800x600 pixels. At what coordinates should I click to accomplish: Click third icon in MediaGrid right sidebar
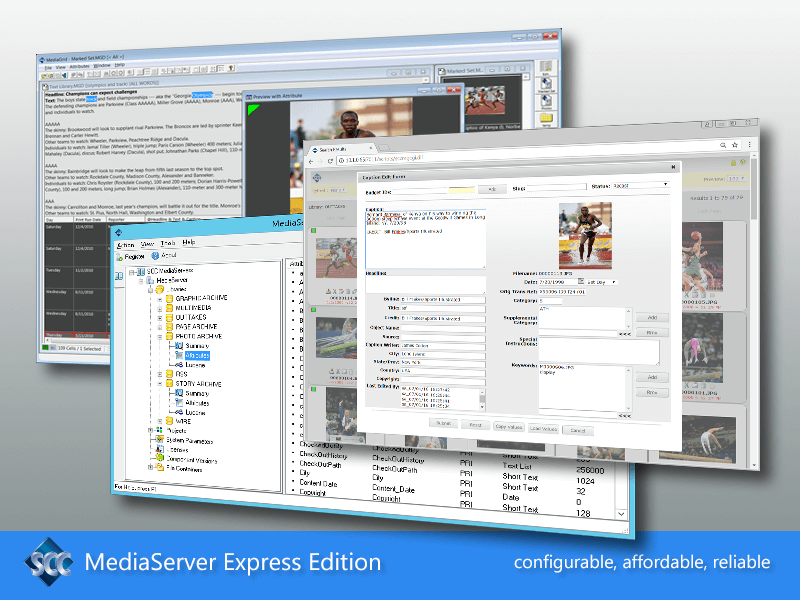(x=546, y=102)
